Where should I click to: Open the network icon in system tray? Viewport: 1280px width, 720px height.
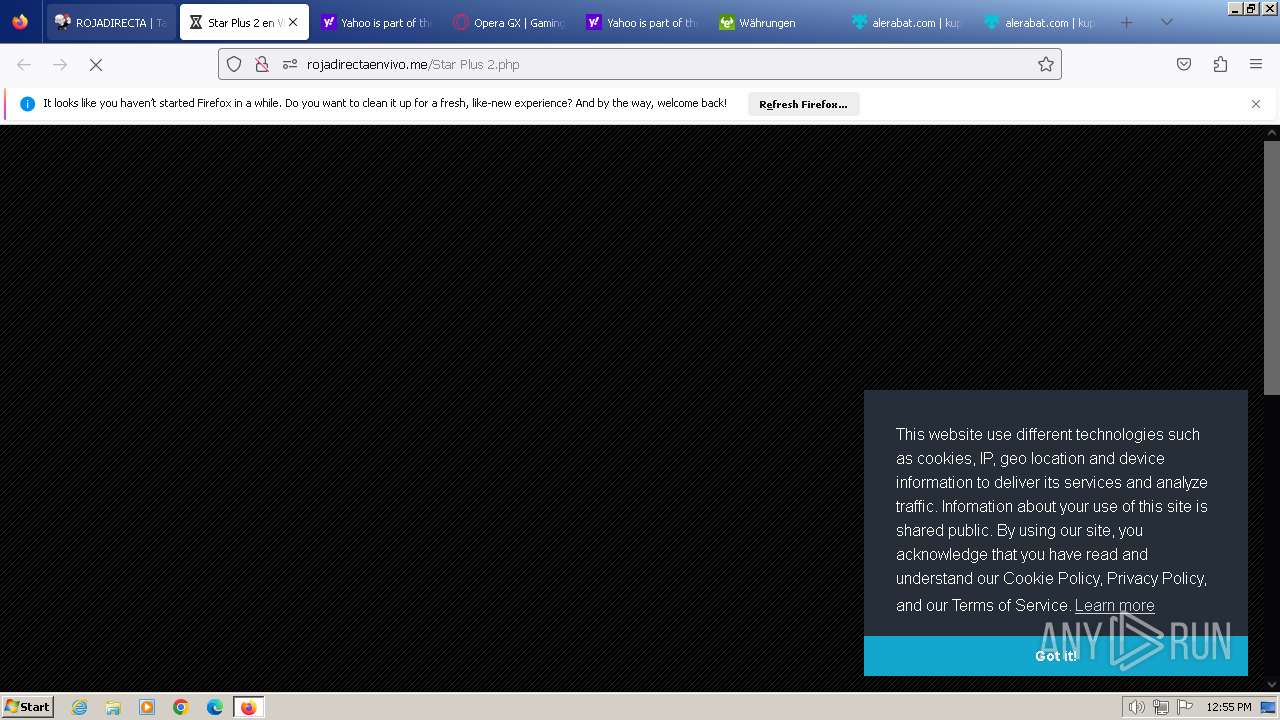tap(1160, 707)
